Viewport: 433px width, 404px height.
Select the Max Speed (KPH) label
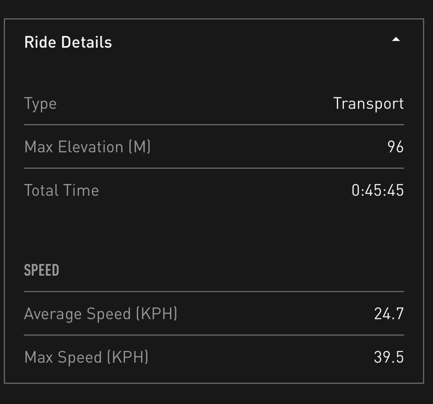(x=86, y=357)
